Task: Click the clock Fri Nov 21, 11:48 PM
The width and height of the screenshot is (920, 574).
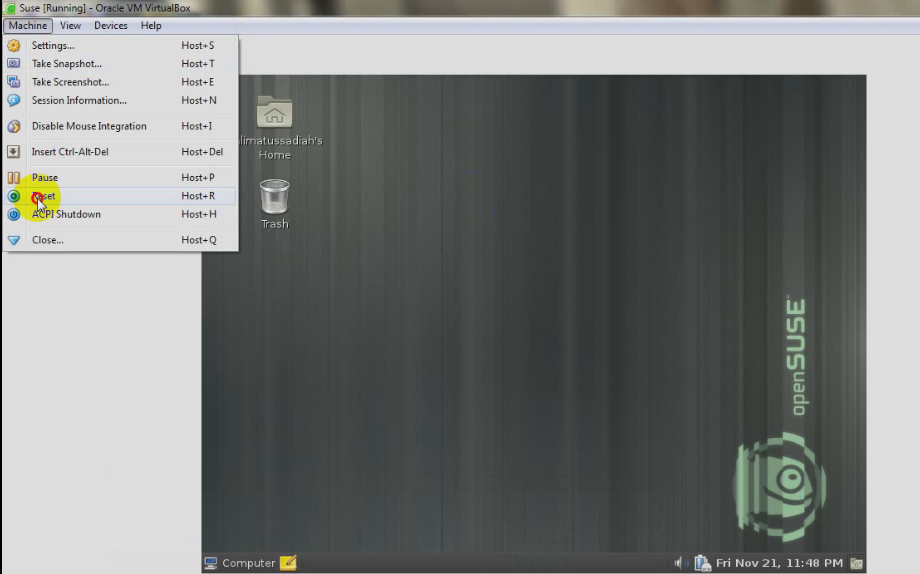Action: pyautogui.click(x=779, y=563)
